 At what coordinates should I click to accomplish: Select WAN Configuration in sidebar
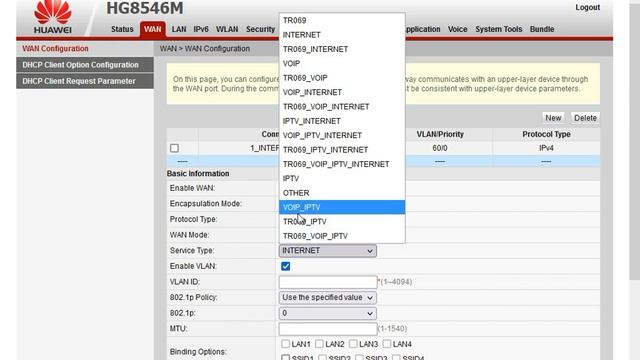(85, 49)
